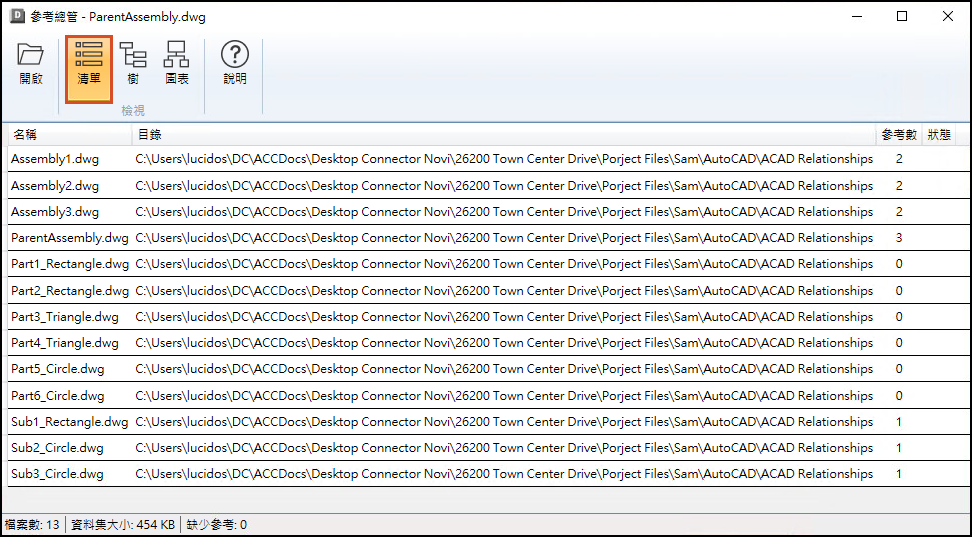Maximize the 參考總管 window
This screenshot has width=972, height=537.
(x=902, y=17)
